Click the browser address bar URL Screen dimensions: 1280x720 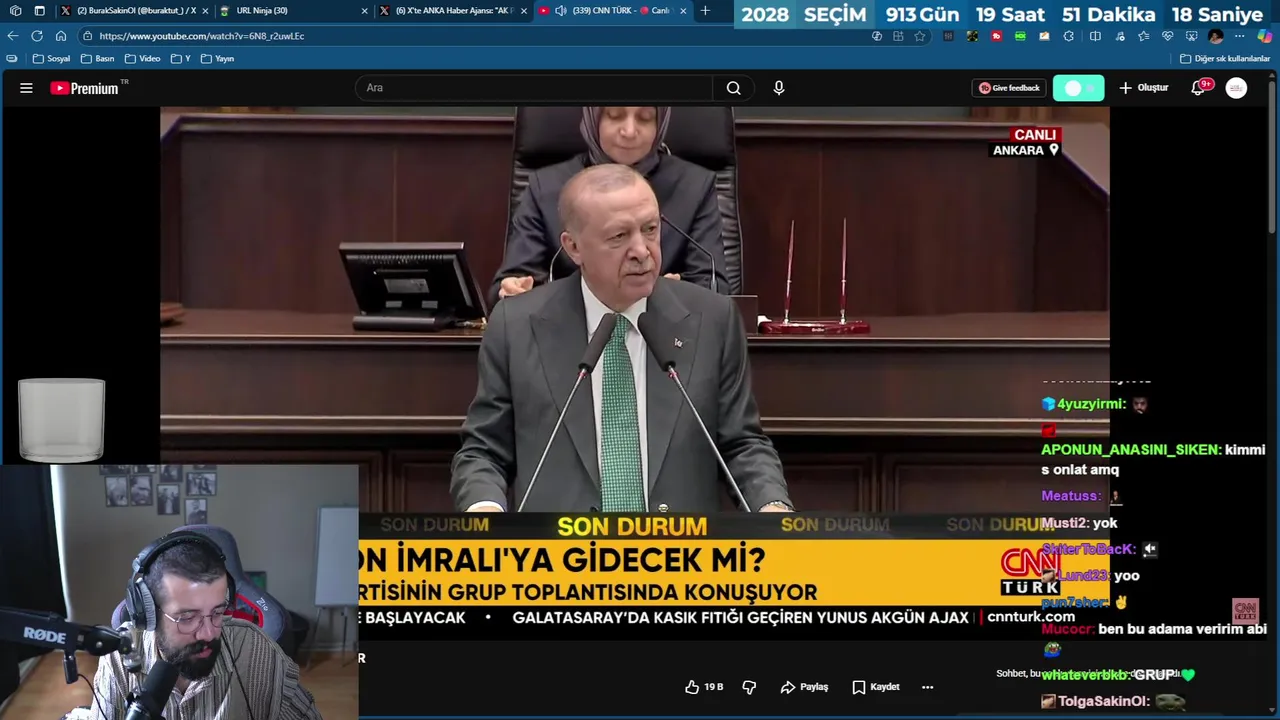[x=201, y=36]
